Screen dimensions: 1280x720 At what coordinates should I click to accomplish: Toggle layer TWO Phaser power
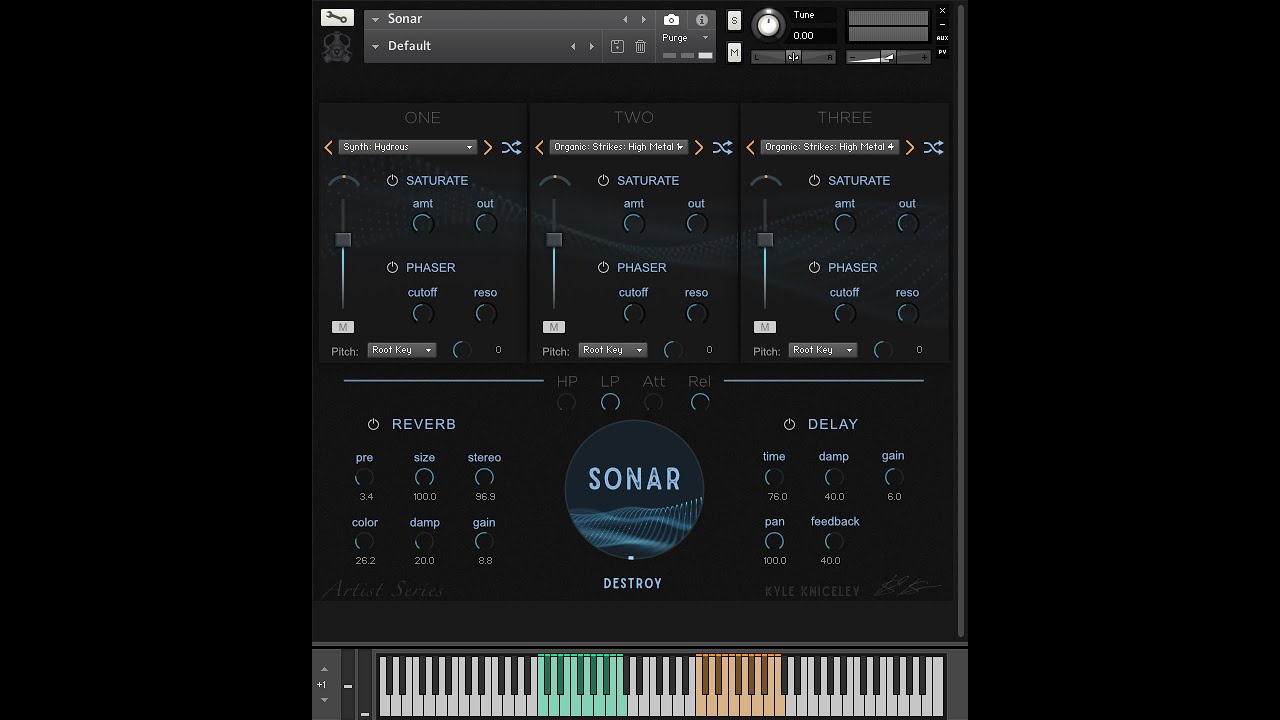pos(603,267)
